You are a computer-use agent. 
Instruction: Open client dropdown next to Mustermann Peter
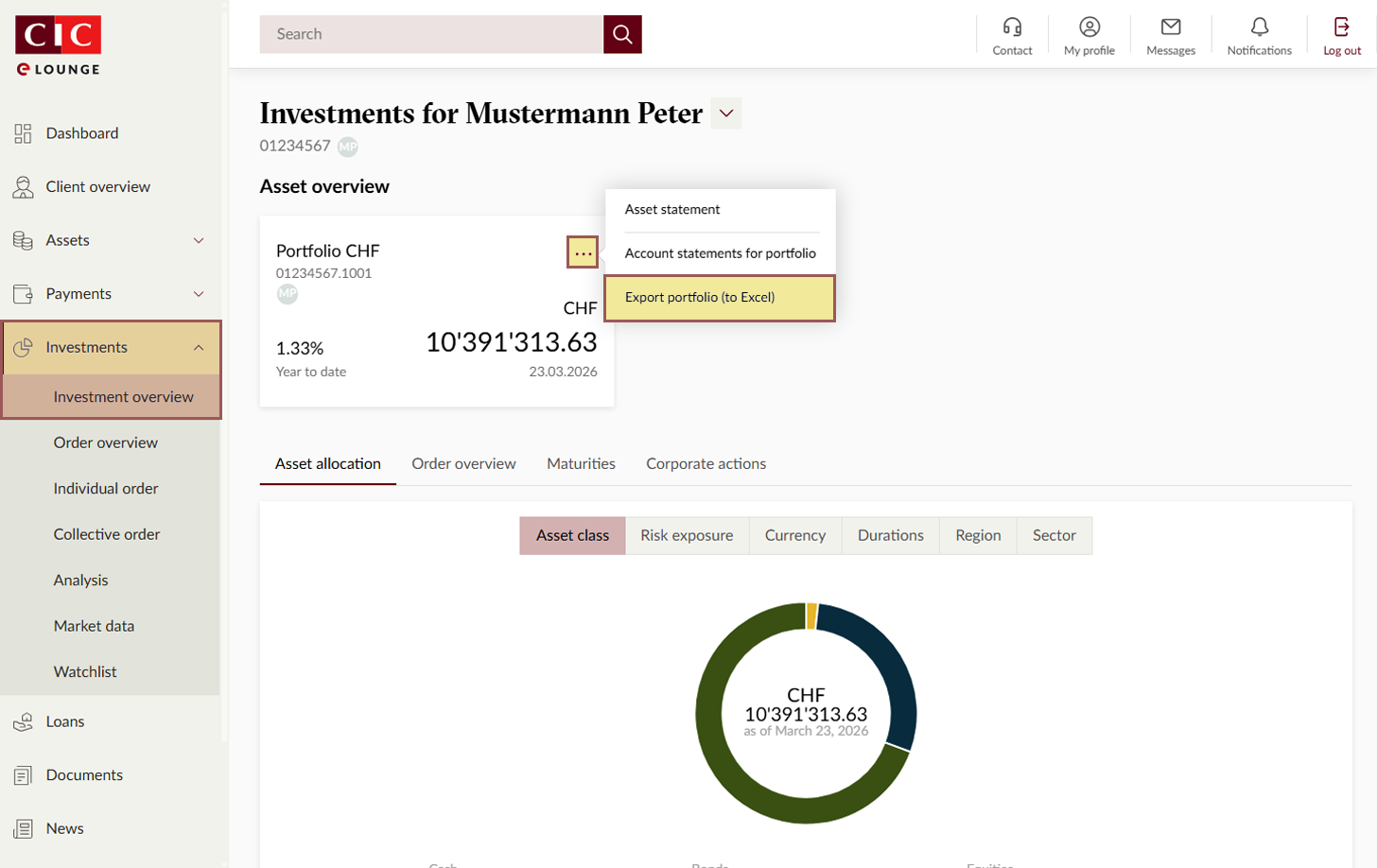(725, 113)
